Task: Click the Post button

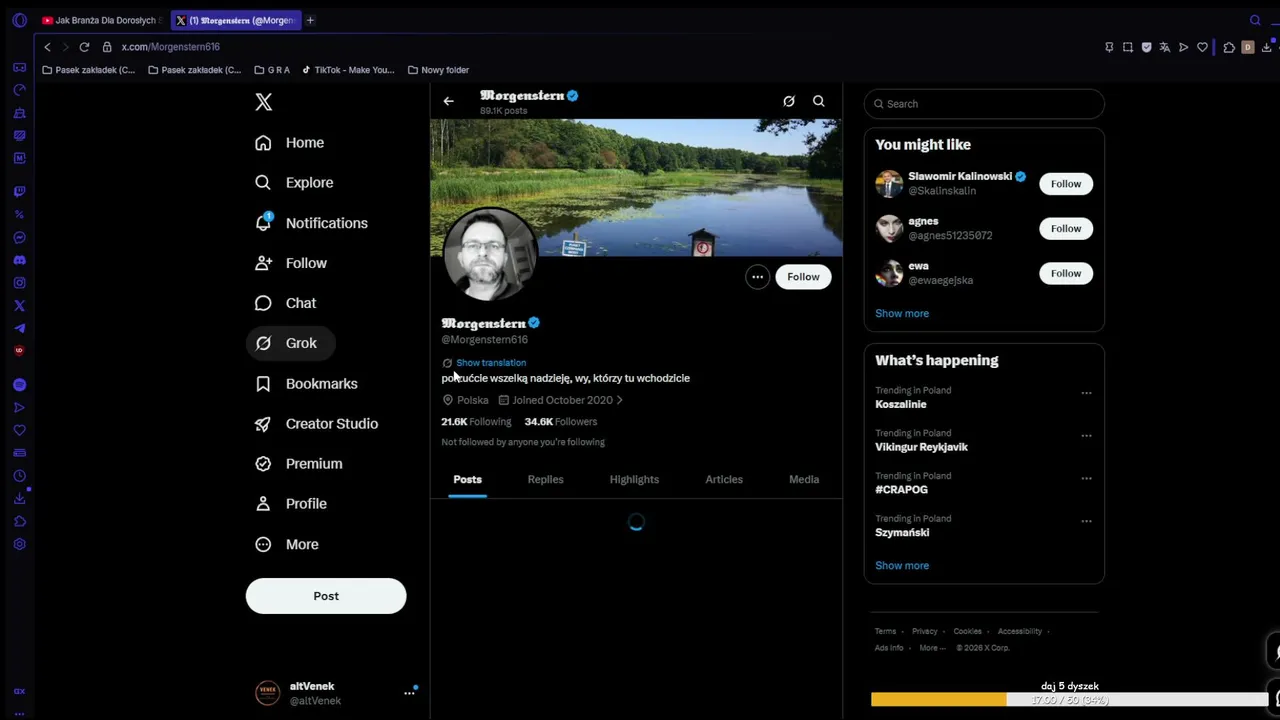Action: tap(326, 596)
